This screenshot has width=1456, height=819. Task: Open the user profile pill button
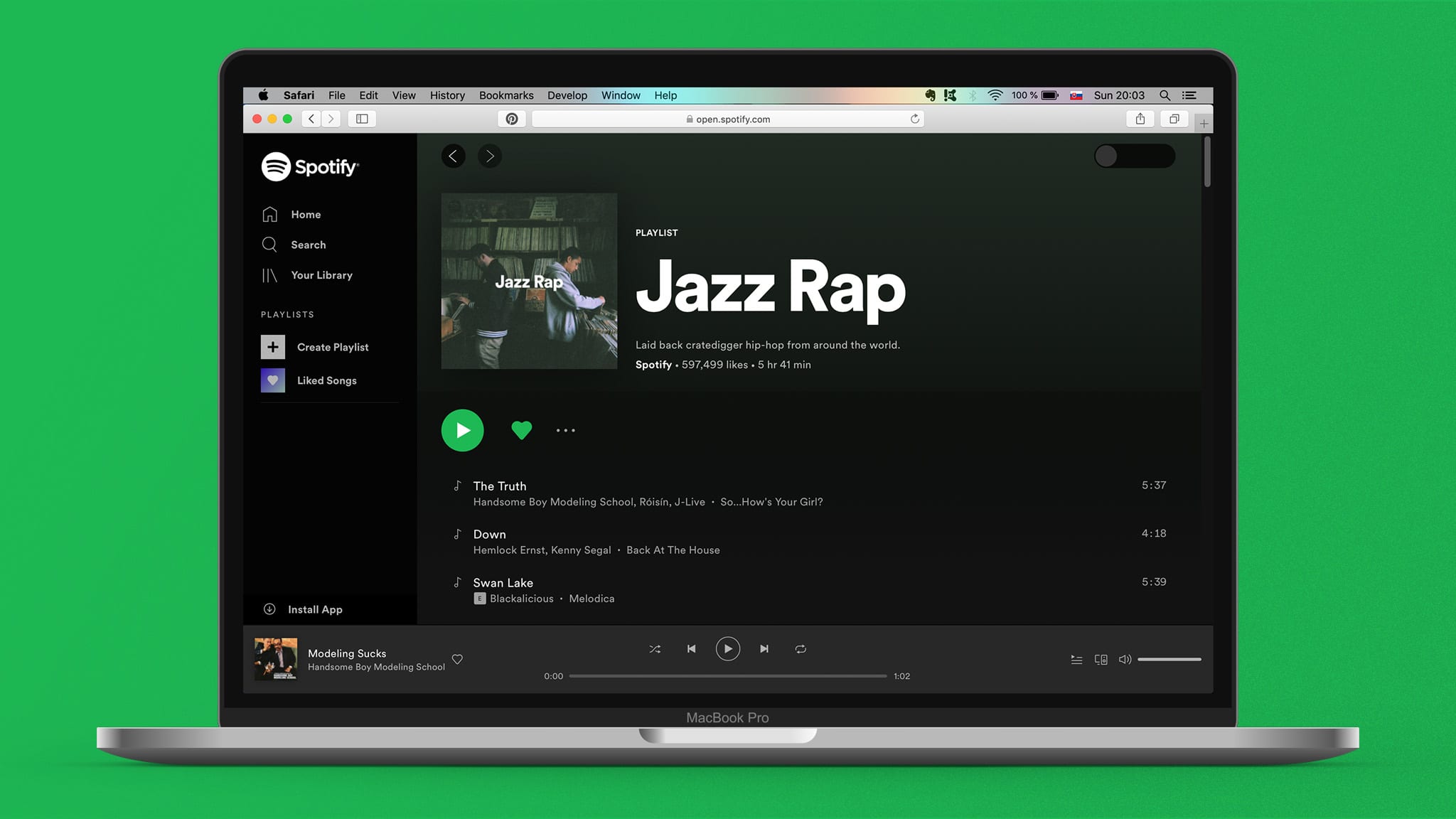click(1135, 156)
